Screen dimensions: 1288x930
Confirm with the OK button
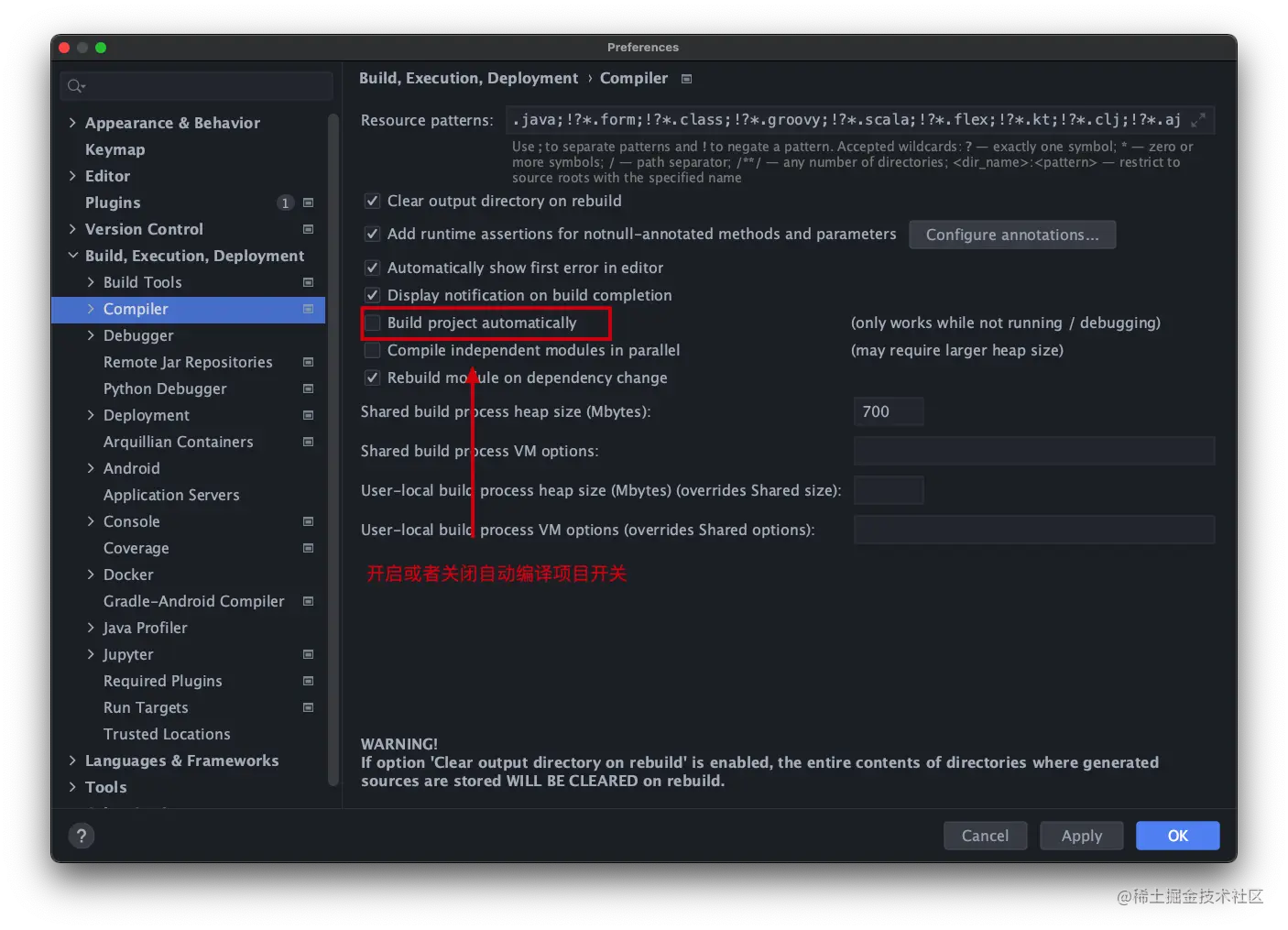pyautogui.click(x=1177, y=836)
